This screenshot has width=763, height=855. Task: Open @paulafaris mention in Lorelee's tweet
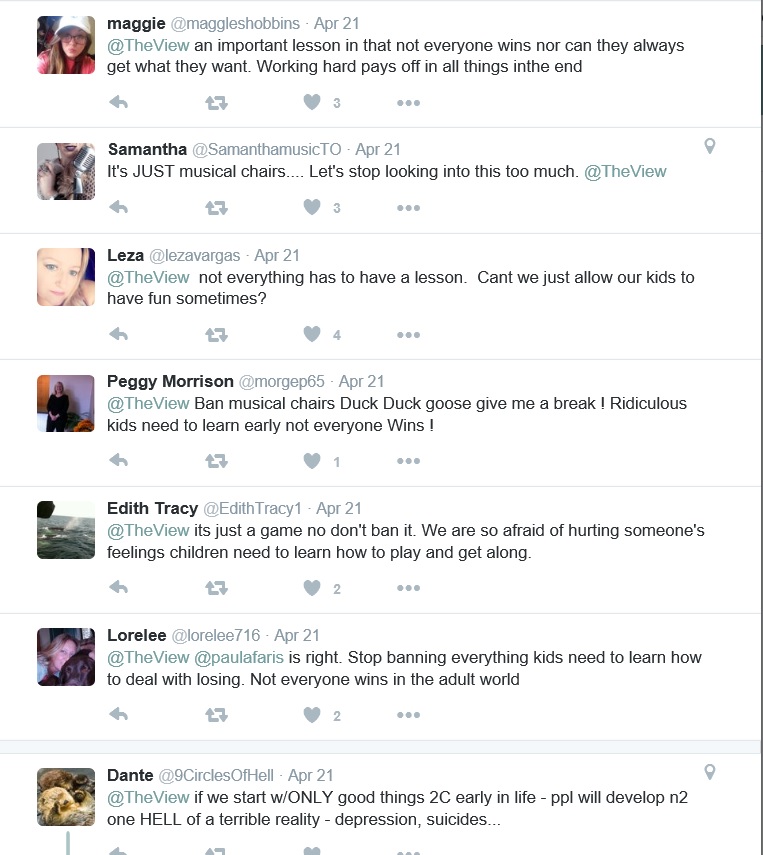pos(239,657)
